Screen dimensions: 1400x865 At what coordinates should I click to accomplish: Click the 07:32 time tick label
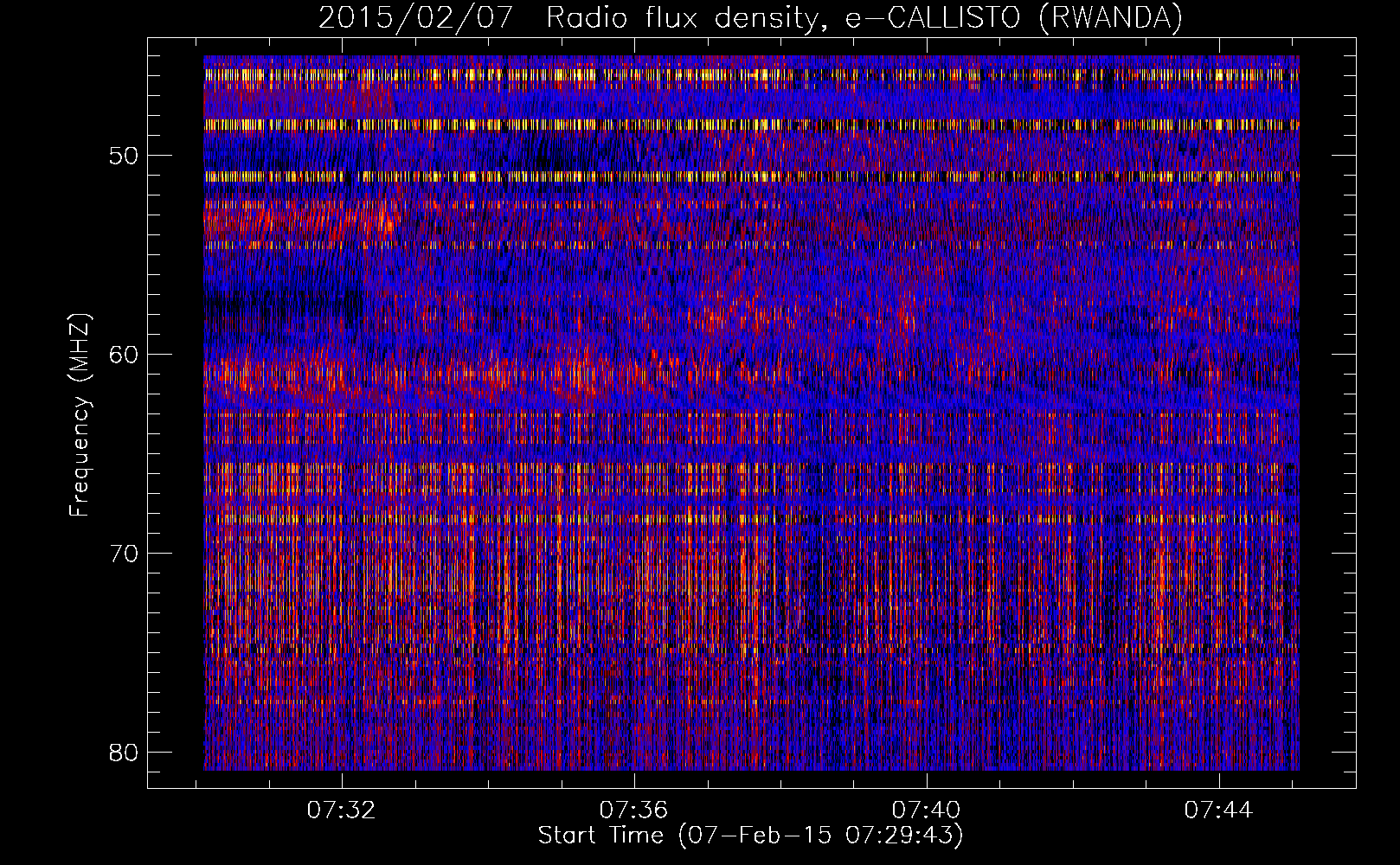pos(342,811)
